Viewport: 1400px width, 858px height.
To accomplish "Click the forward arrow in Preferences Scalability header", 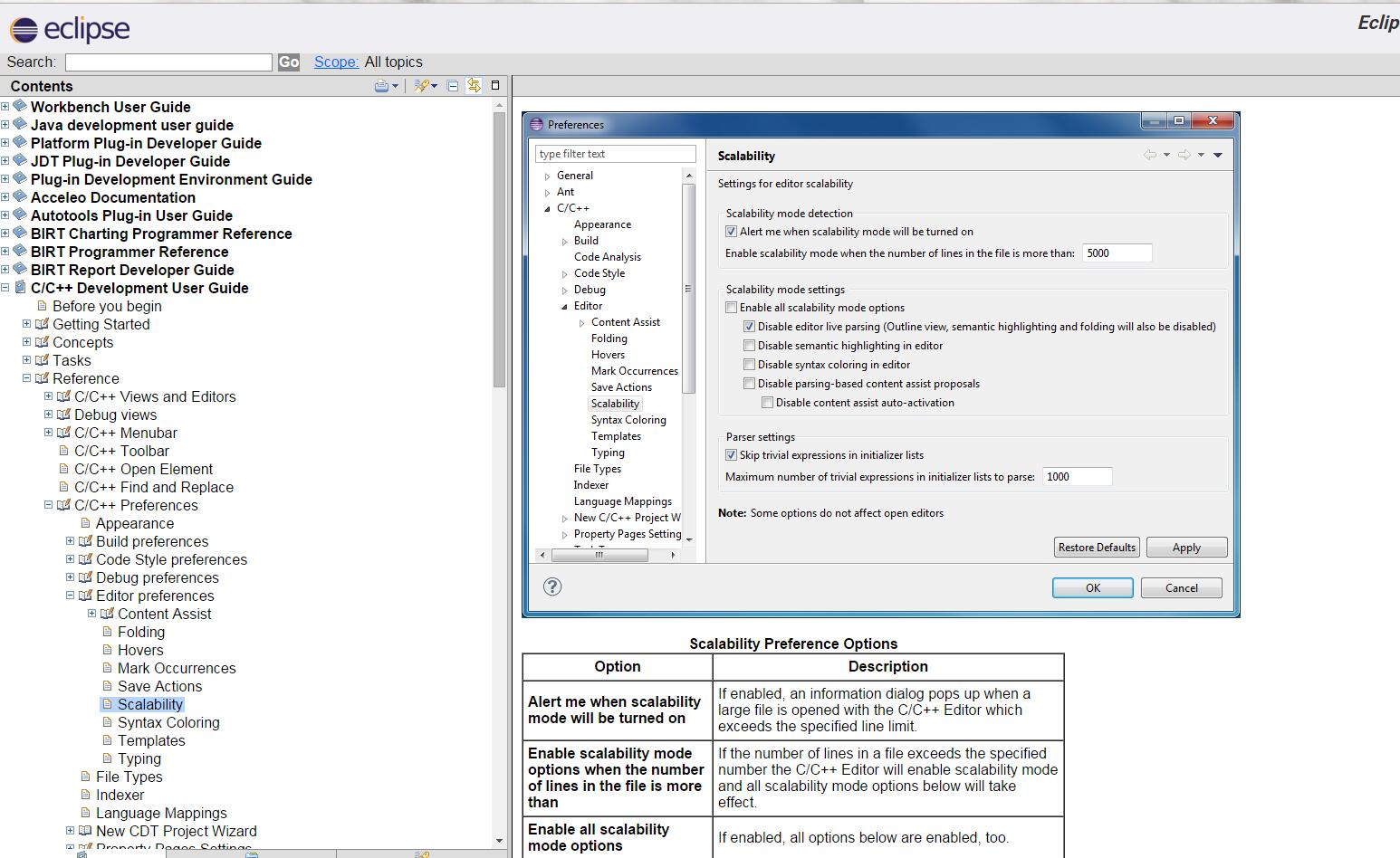I will [x=1184, y=155].
